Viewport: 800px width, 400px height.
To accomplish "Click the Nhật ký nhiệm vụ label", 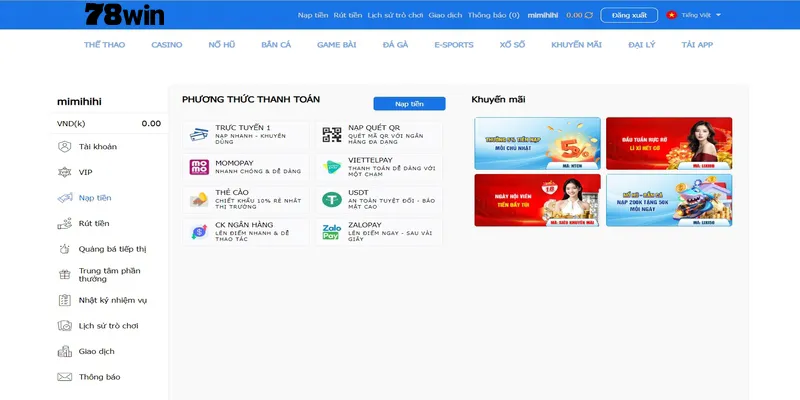I will 113,301.
